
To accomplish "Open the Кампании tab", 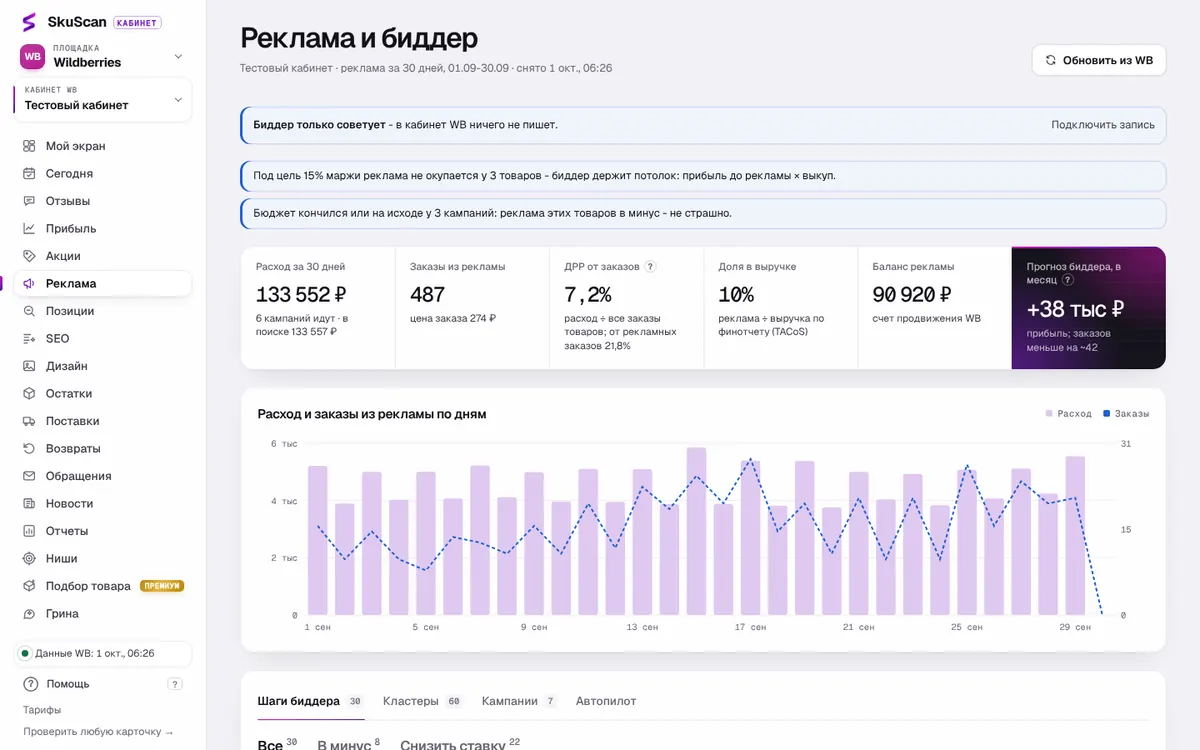I will tap(519, 701).
